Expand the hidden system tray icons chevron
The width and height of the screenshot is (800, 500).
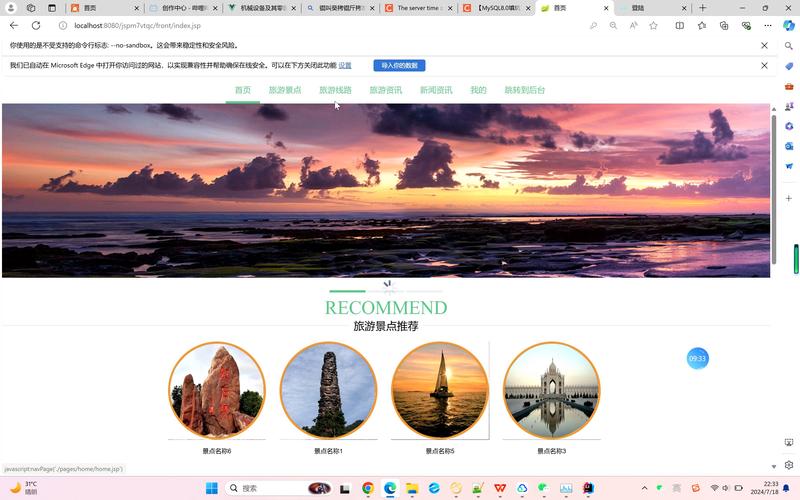(x=644, y=488)
